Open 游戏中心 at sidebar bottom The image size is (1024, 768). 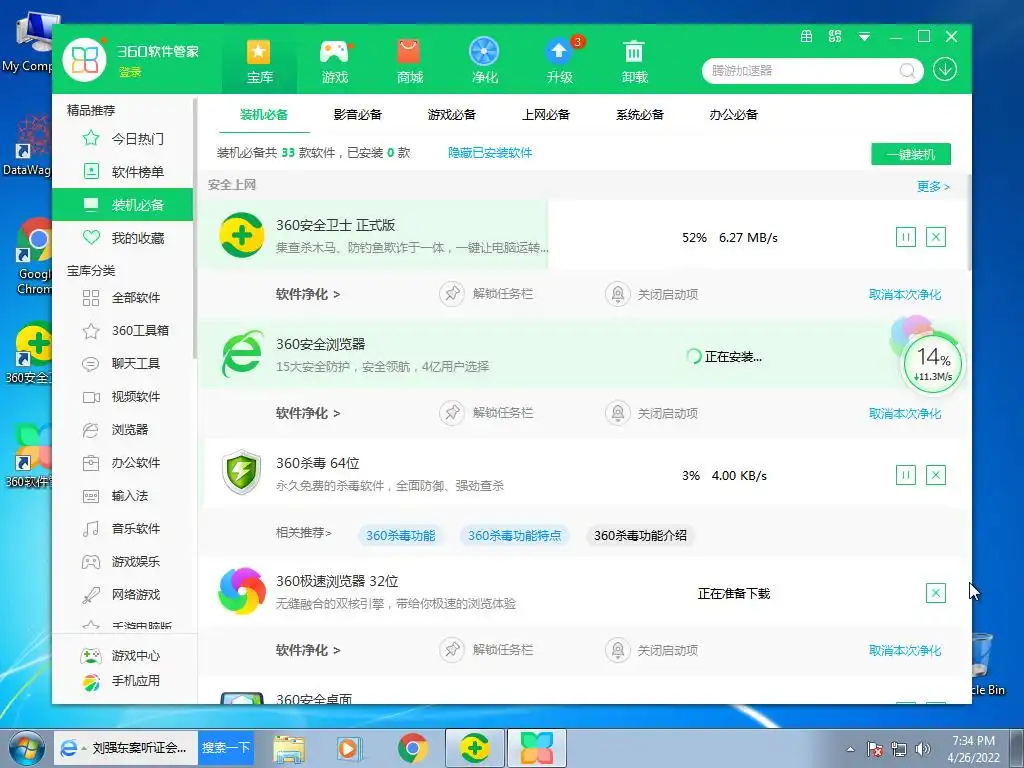point(120,655)
